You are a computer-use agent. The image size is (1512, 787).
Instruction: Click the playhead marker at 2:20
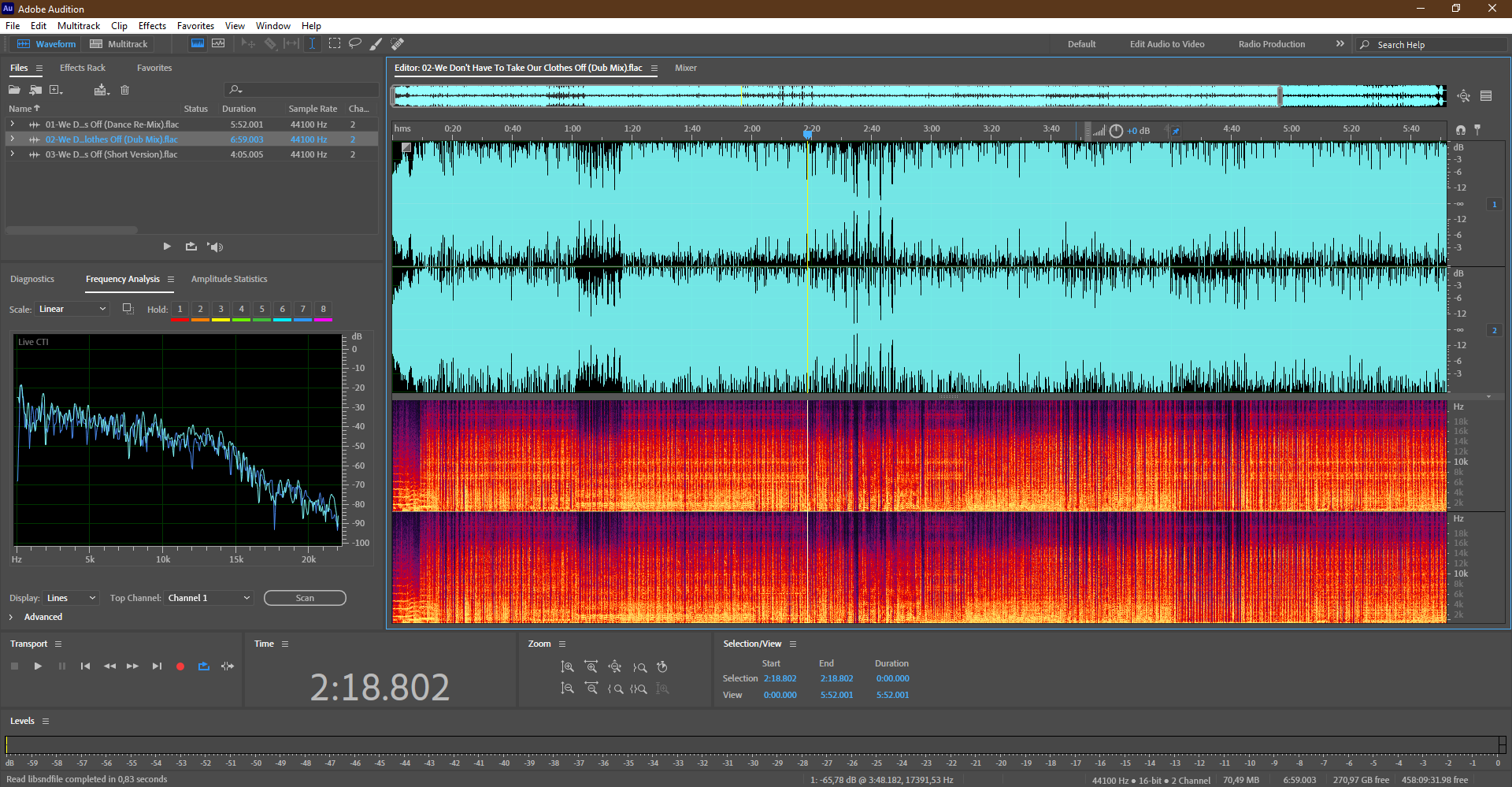pos(807,134)
